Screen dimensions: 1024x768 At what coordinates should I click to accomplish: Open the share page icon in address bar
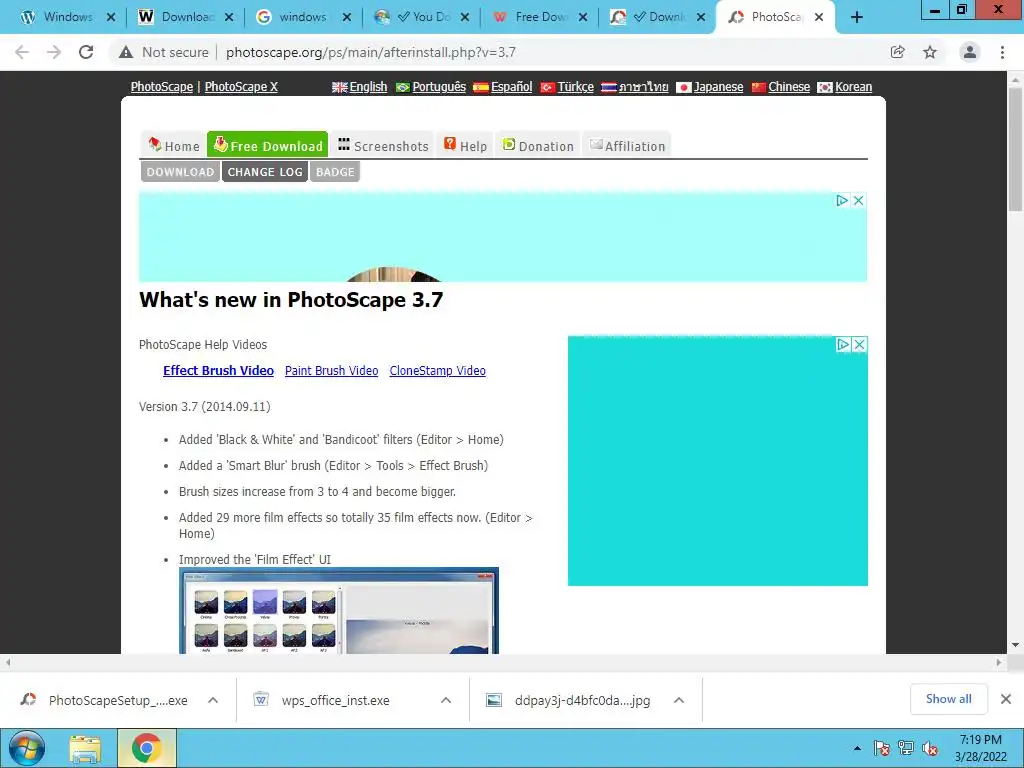[897, 52]
